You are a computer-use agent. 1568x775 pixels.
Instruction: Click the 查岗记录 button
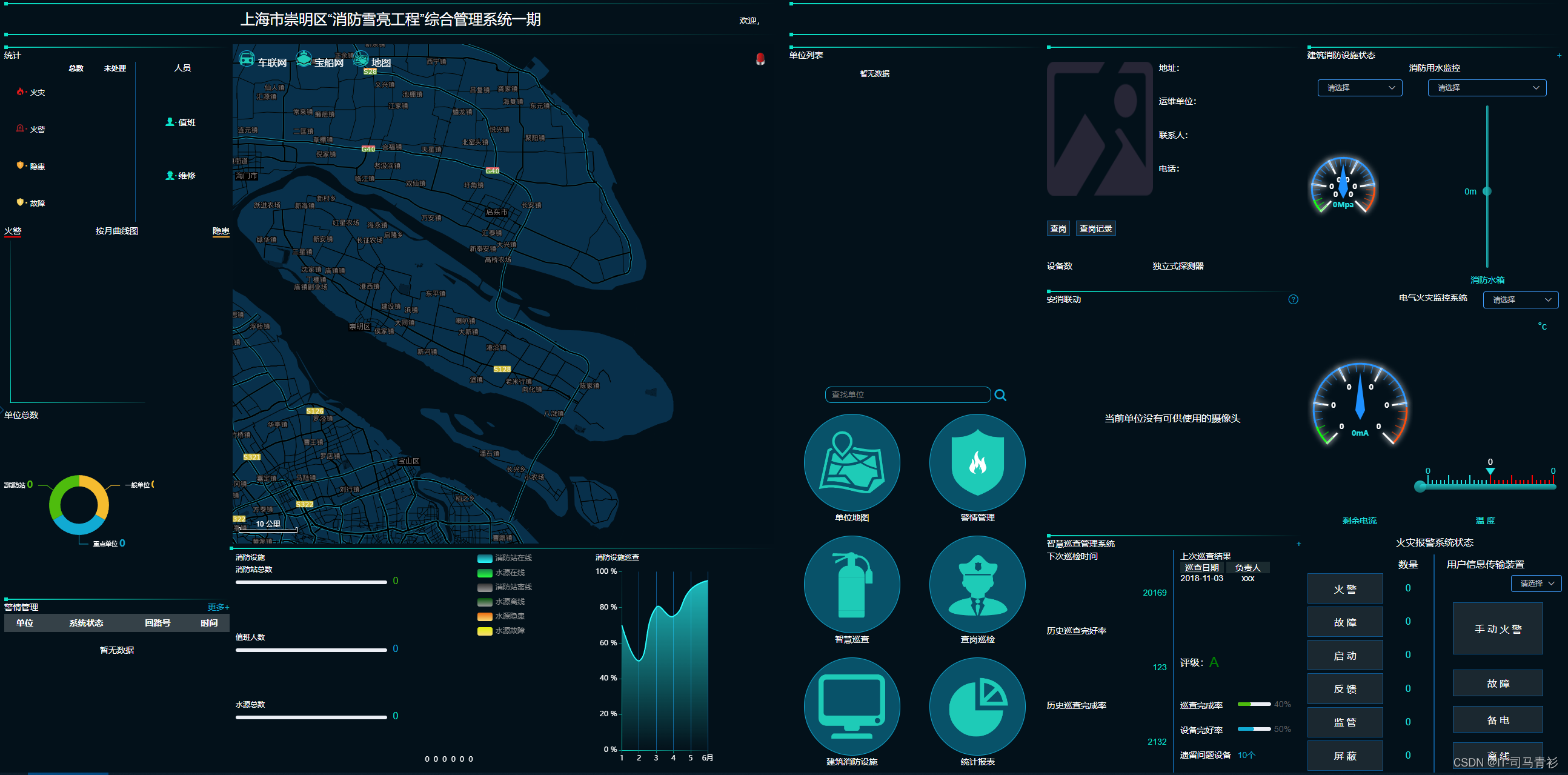pos(1095,228)
